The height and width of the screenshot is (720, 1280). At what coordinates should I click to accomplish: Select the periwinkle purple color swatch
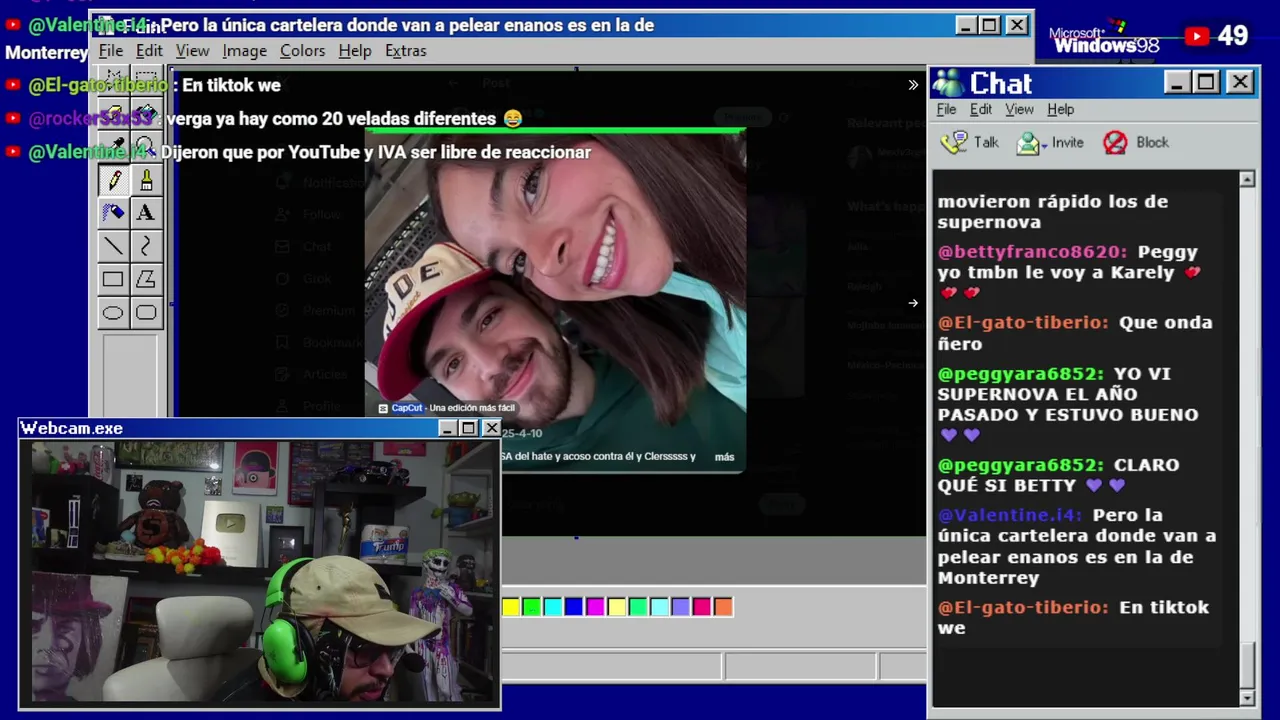(x=681, y=606)
